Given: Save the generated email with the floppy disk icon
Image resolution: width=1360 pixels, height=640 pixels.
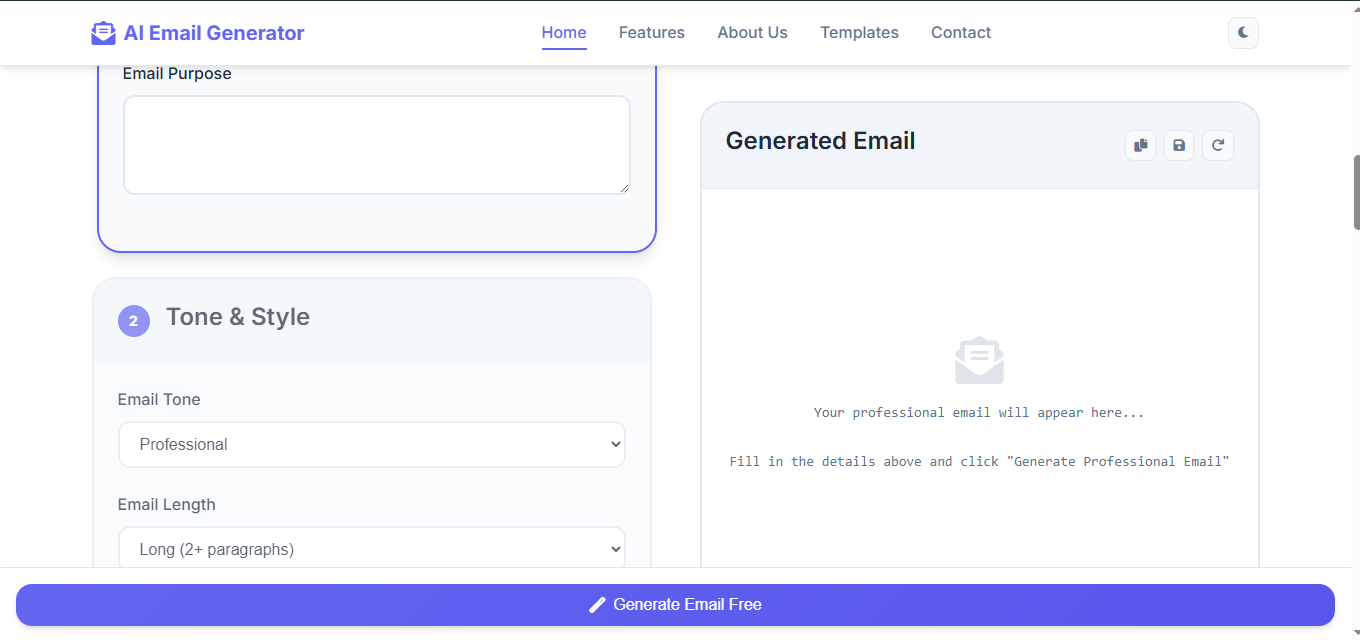Looking at the screenshot, I should click(1179, 146).
